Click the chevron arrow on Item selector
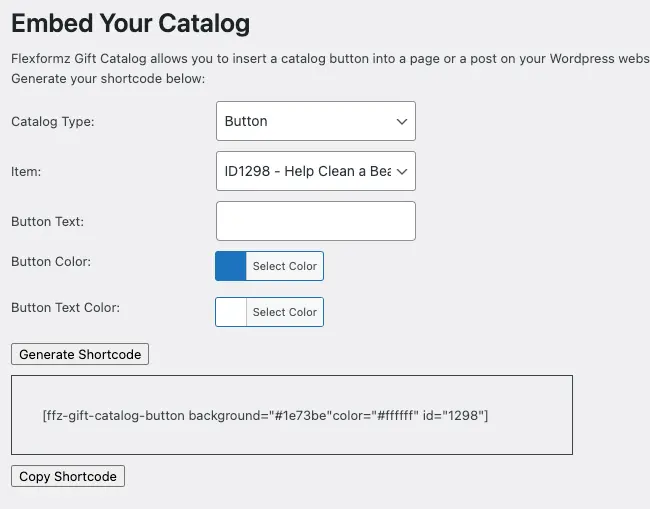650x509 pixels. (x=402, y=171)
